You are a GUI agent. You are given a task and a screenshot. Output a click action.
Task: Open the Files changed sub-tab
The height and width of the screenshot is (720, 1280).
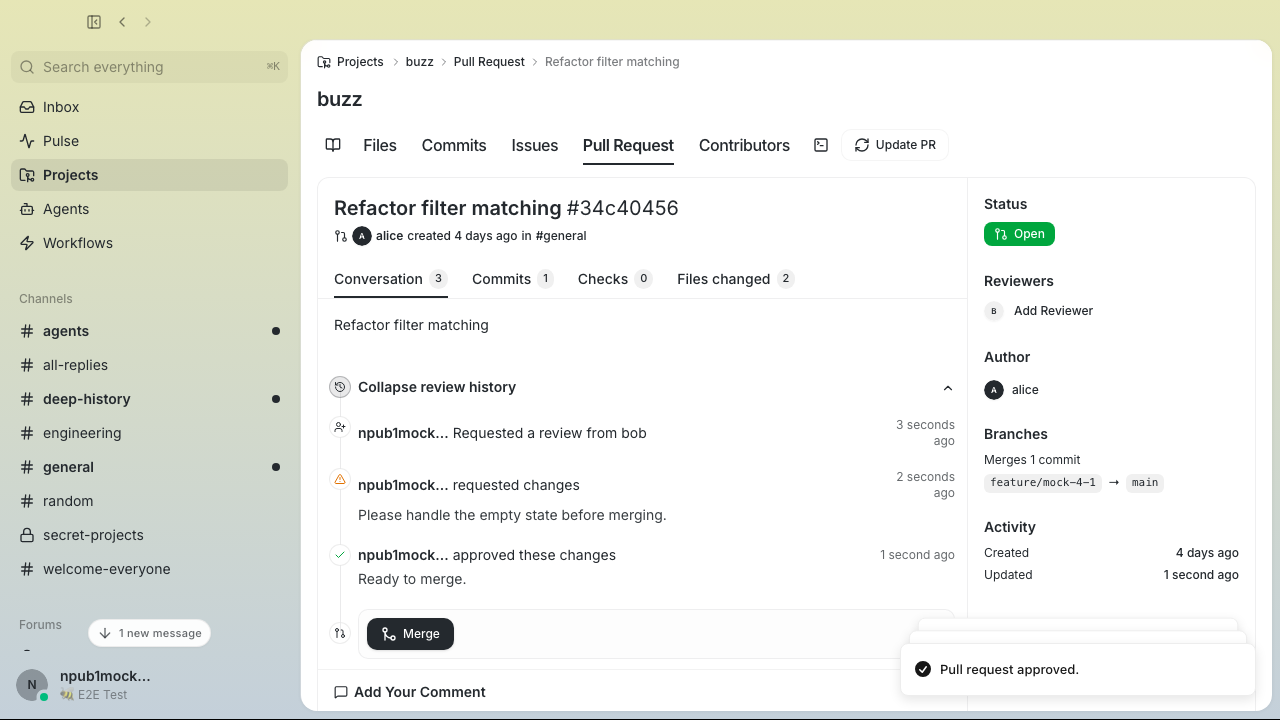735,279
